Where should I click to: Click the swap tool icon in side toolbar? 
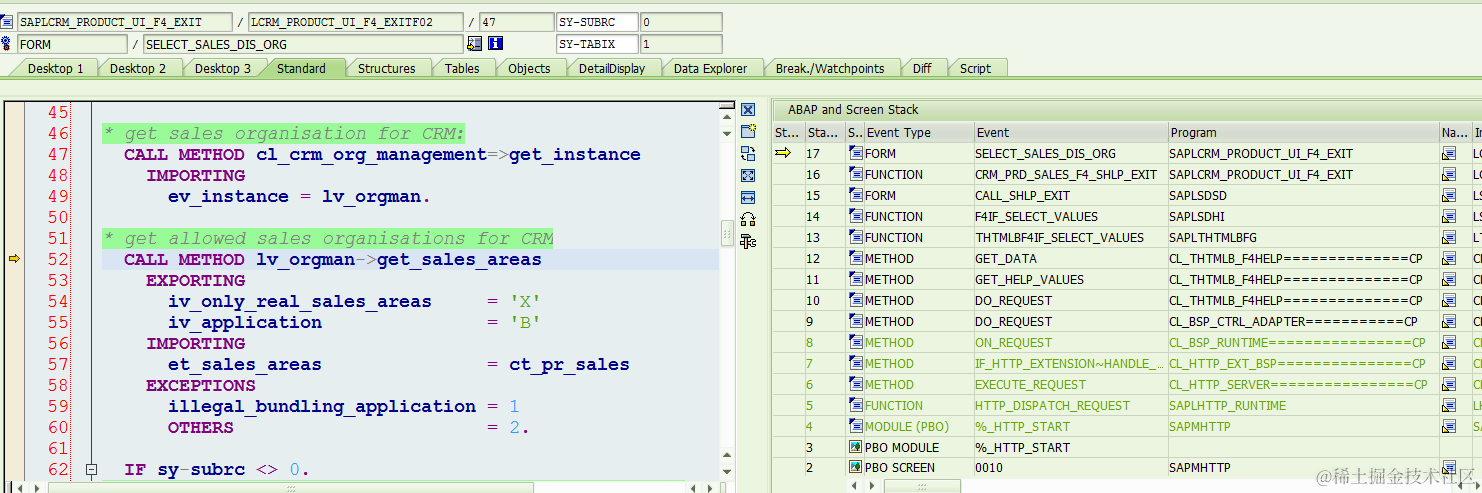748,153
